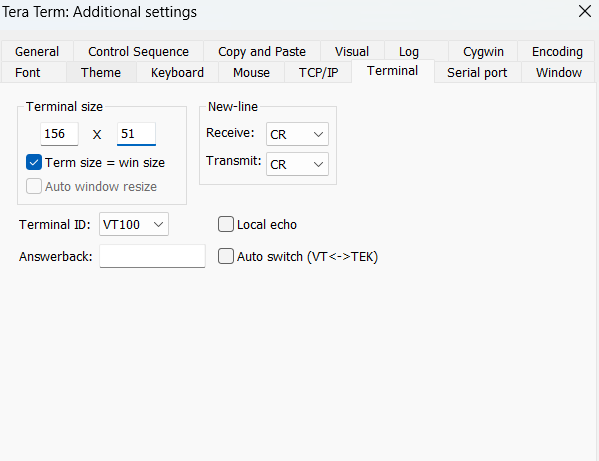
Task: Open the Control Sequence tab
Action: tap(138, 52)
